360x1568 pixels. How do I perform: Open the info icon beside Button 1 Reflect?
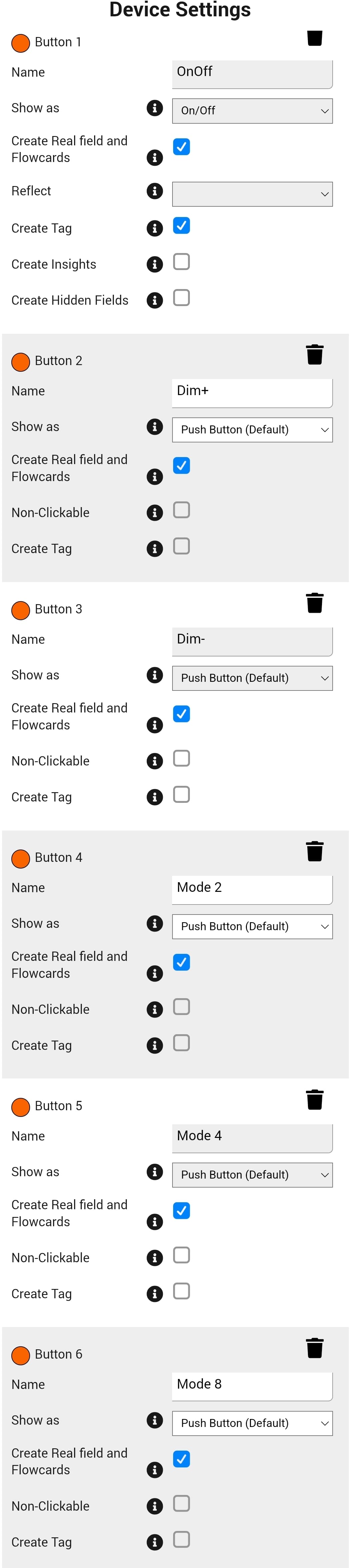[x=155, y=191]
